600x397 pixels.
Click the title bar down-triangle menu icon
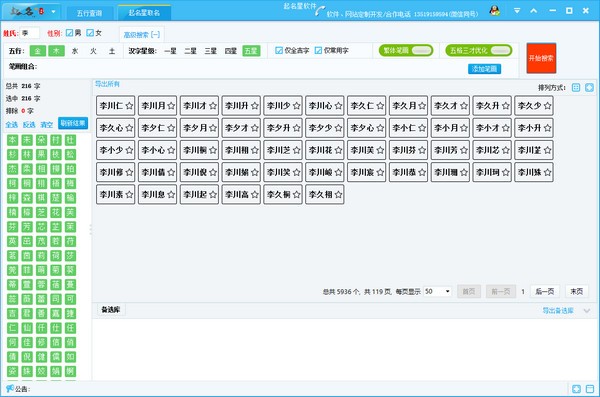[x=517, y=11]
